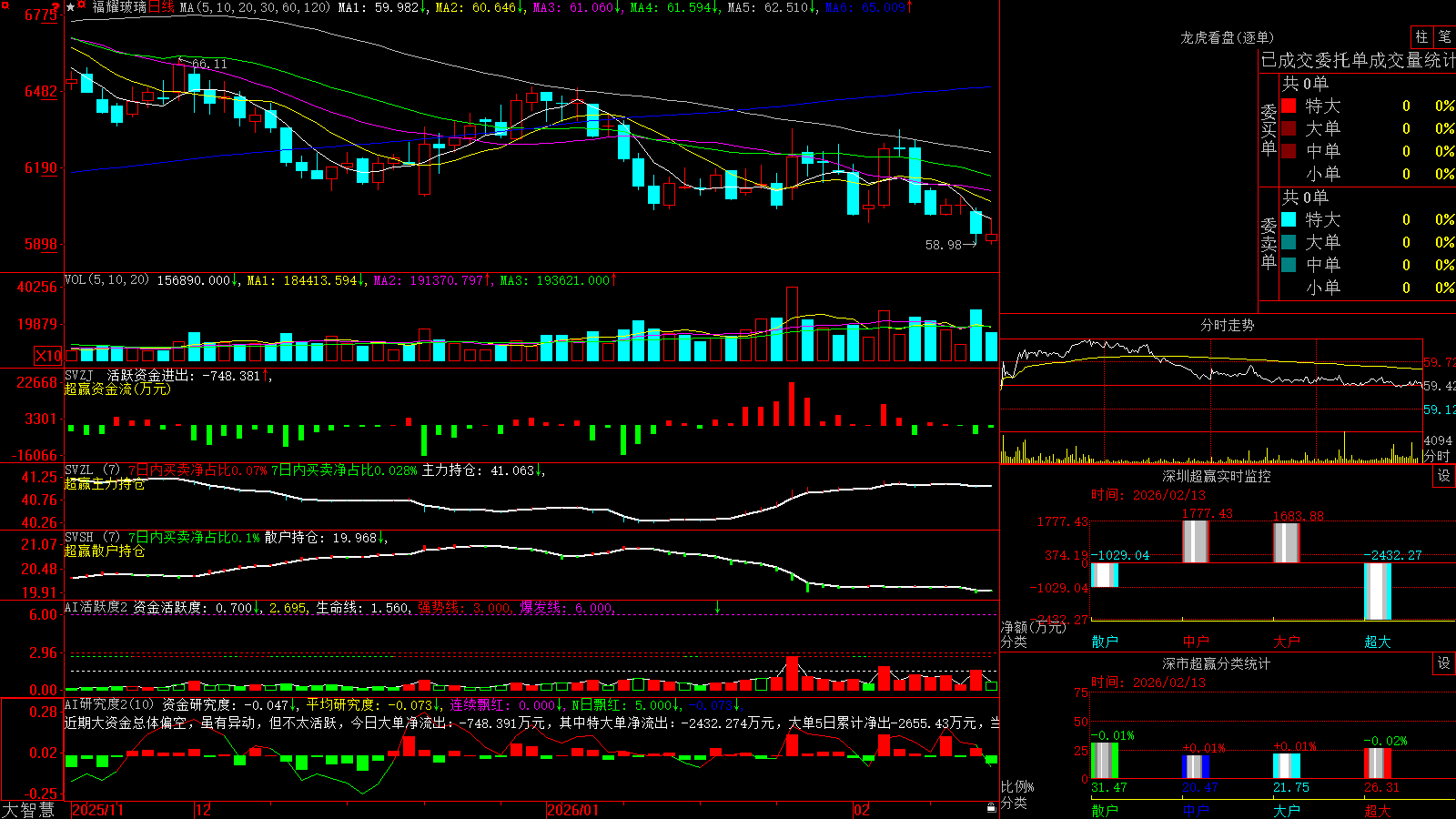Click 超赢主力持仓 label
This screenshot has height=819, width=1456.
(105, 483)
